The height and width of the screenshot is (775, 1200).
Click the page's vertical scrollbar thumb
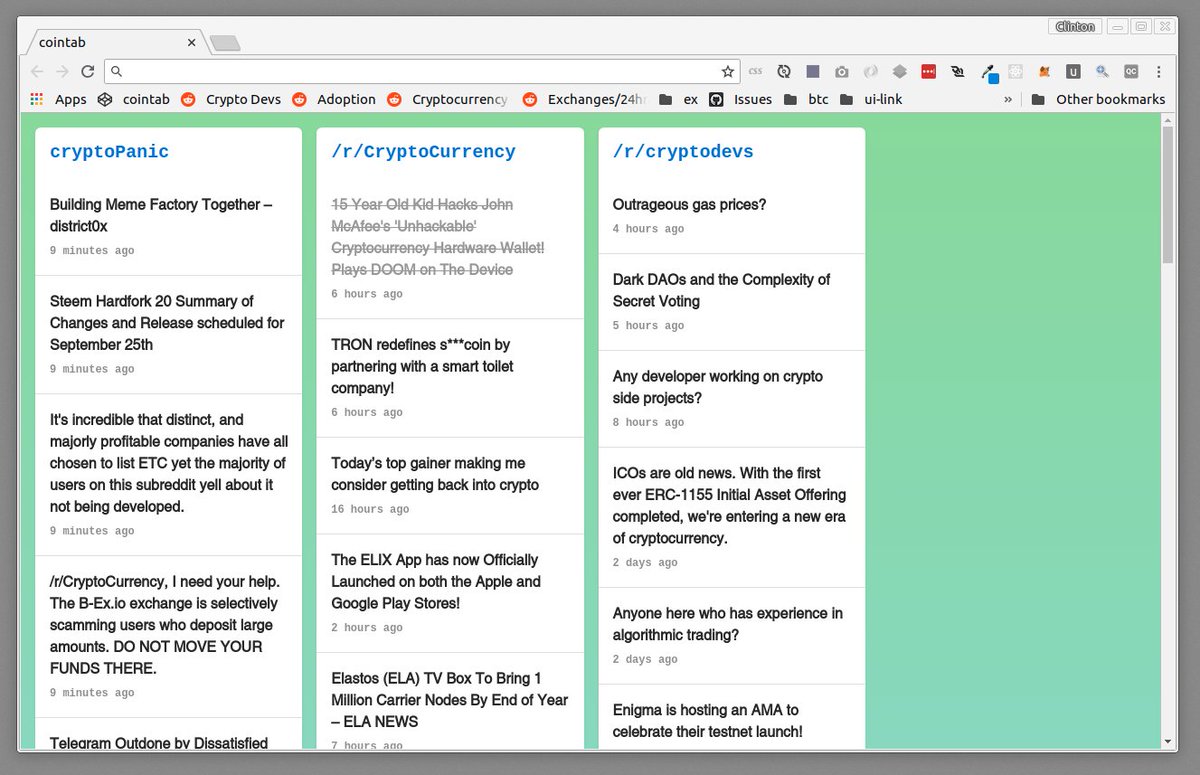pyautogui.click(x=1168, y=195)
